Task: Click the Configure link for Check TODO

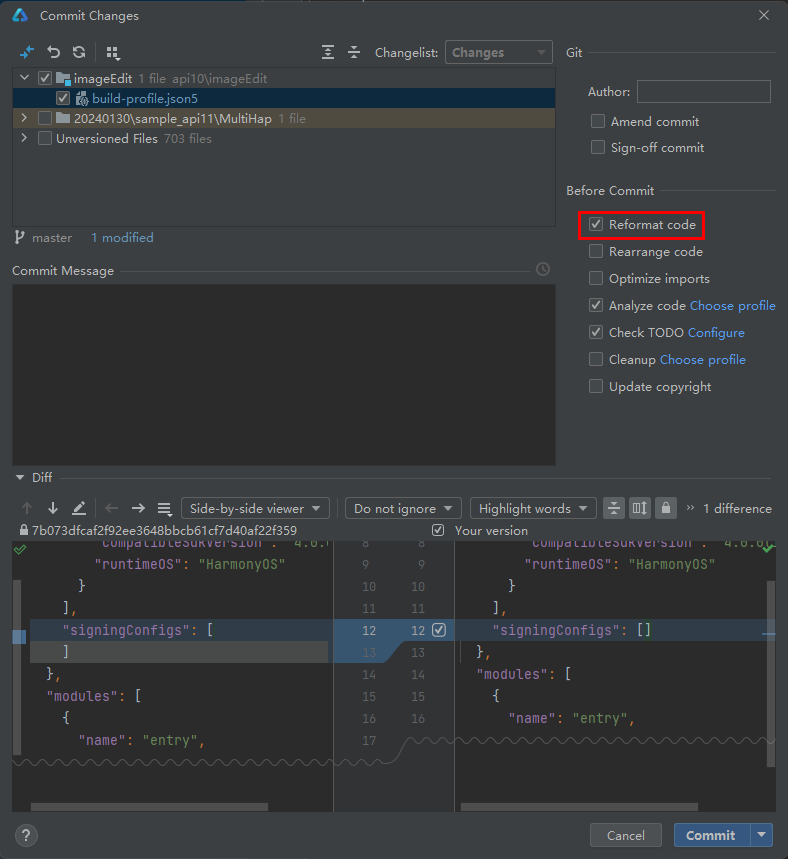Action: coord(716,332)
